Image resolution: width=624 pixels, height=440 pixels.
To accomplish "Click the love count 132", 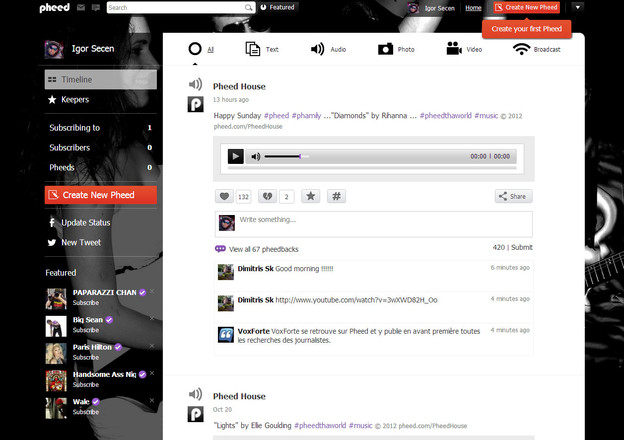I will click(243, 197).
